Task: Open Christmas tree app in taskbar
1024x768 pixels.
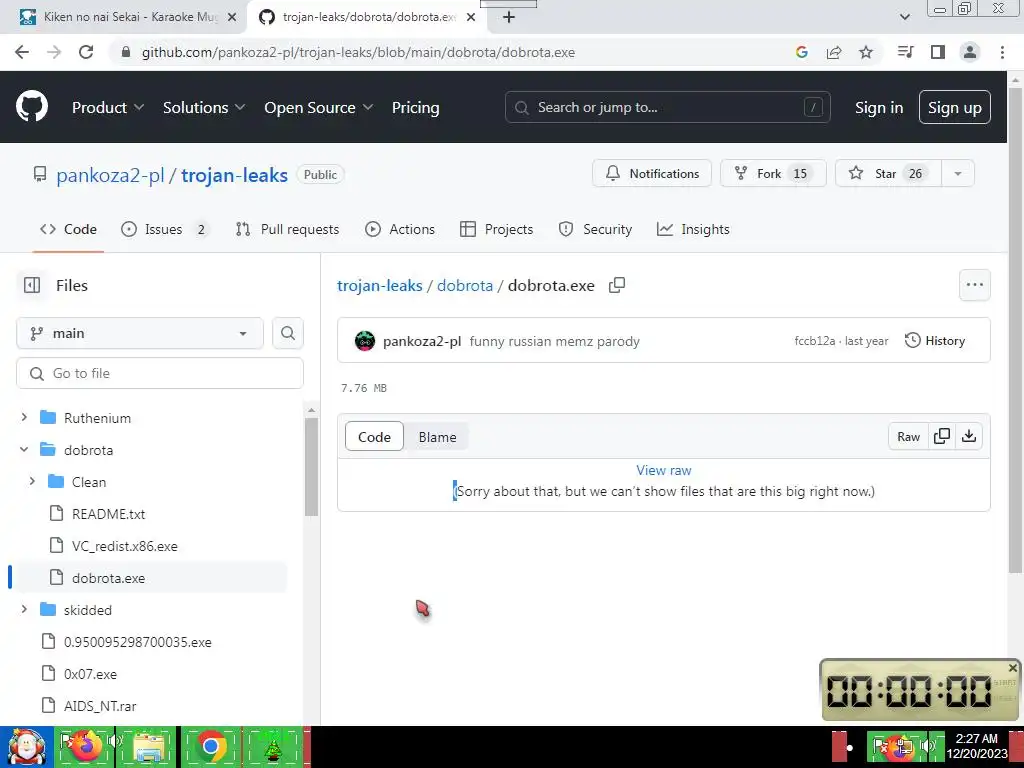Action: 273,746
